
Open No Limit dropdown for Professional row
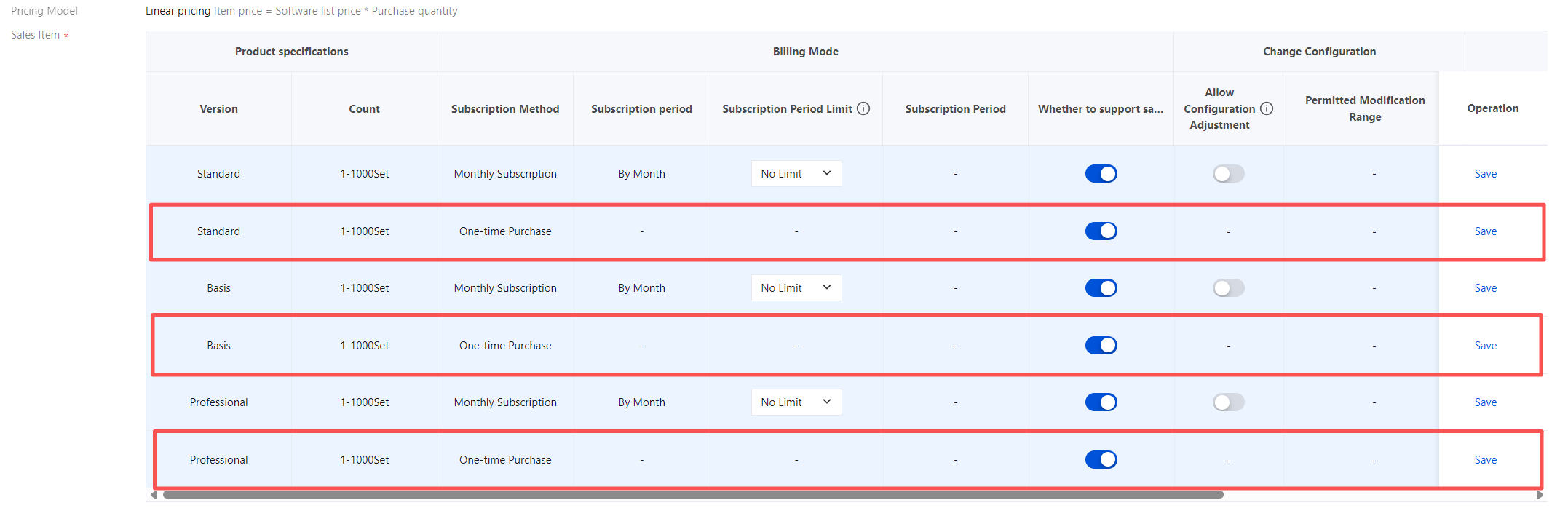(x=796, y=402)
